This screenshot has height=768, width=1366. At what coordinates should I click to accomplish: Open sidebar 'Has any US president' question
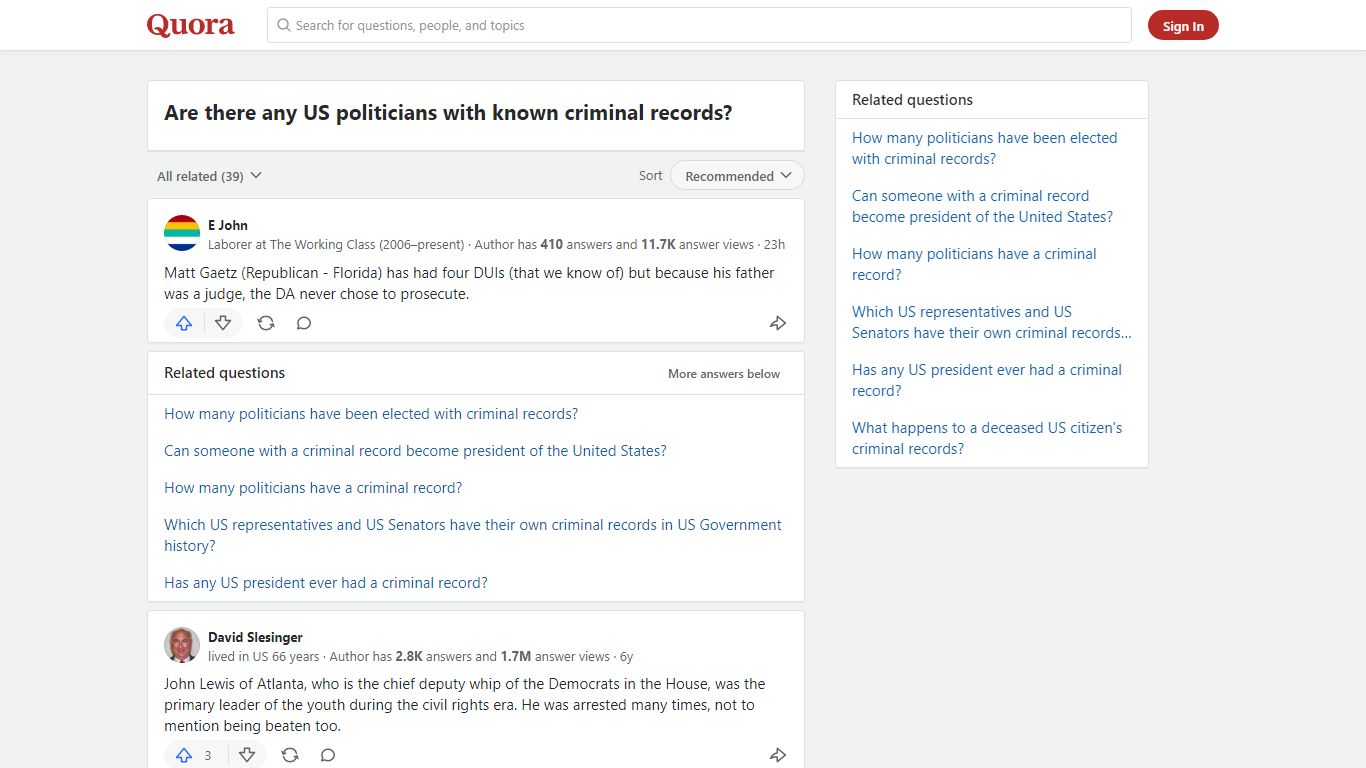987,380
